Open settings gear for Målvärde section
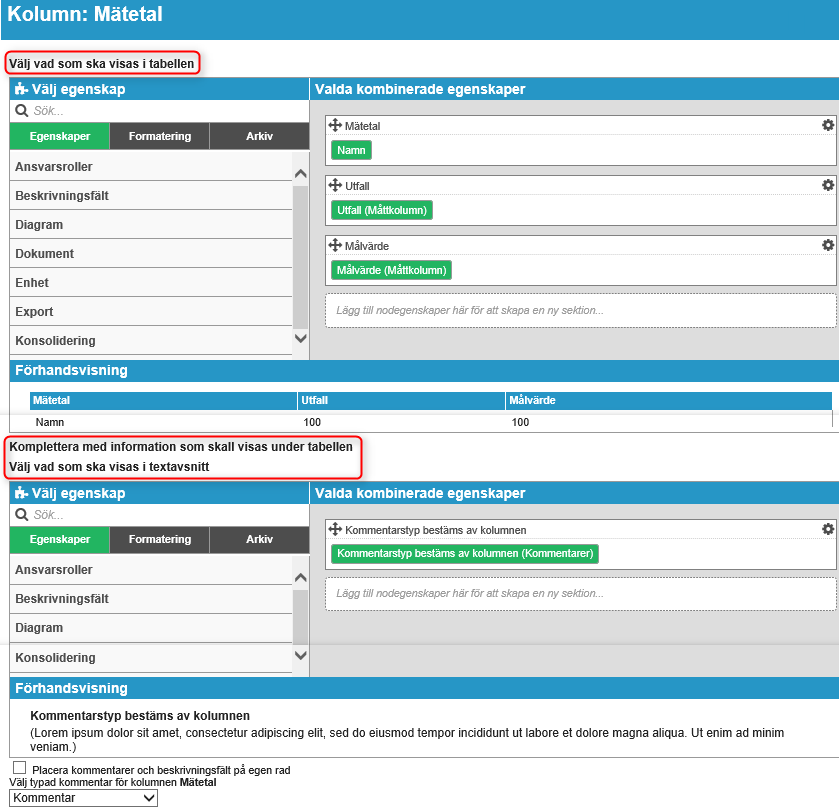Viewport: 839px width, 811px height. (x=827, y=245)
